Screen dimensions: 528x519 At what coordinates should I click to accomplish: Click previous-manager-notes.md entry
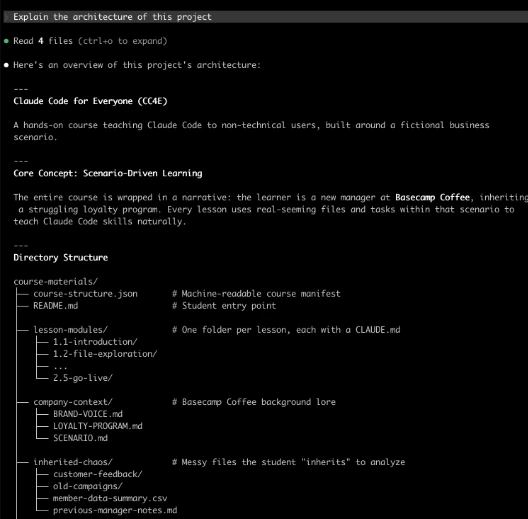[x=115, y=510]
